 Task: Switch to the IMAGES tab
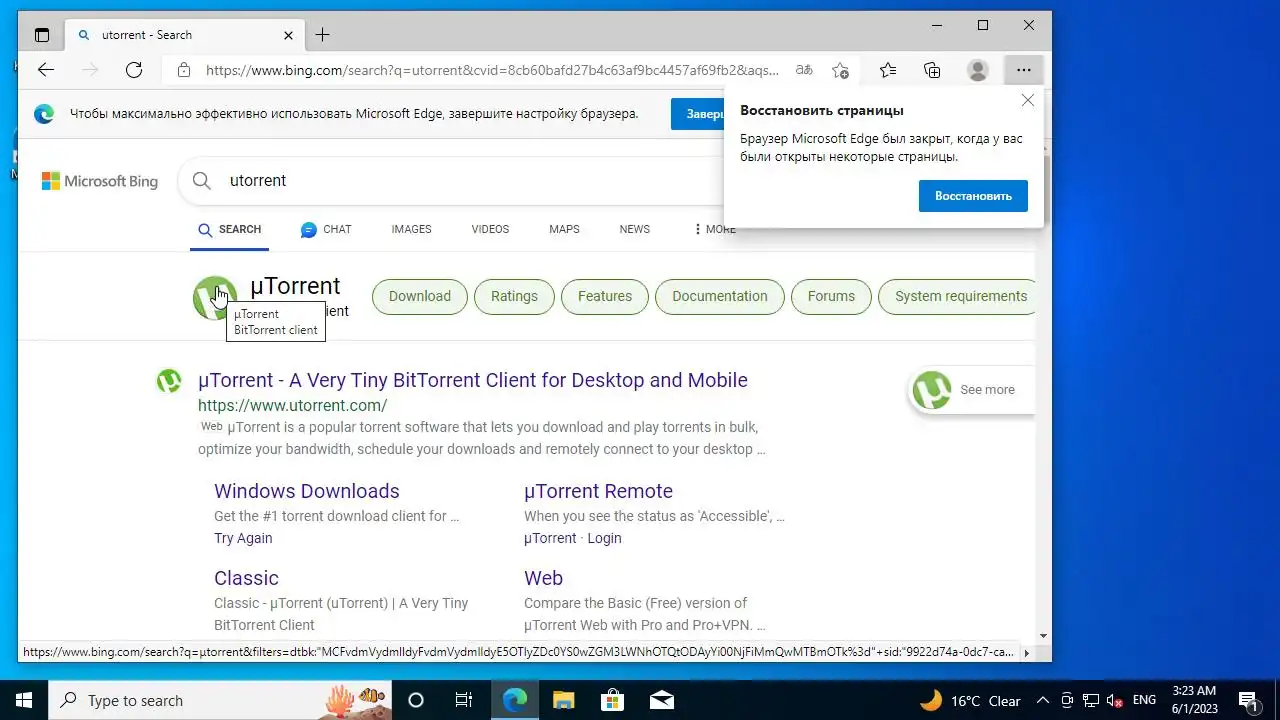pos(411,230)
